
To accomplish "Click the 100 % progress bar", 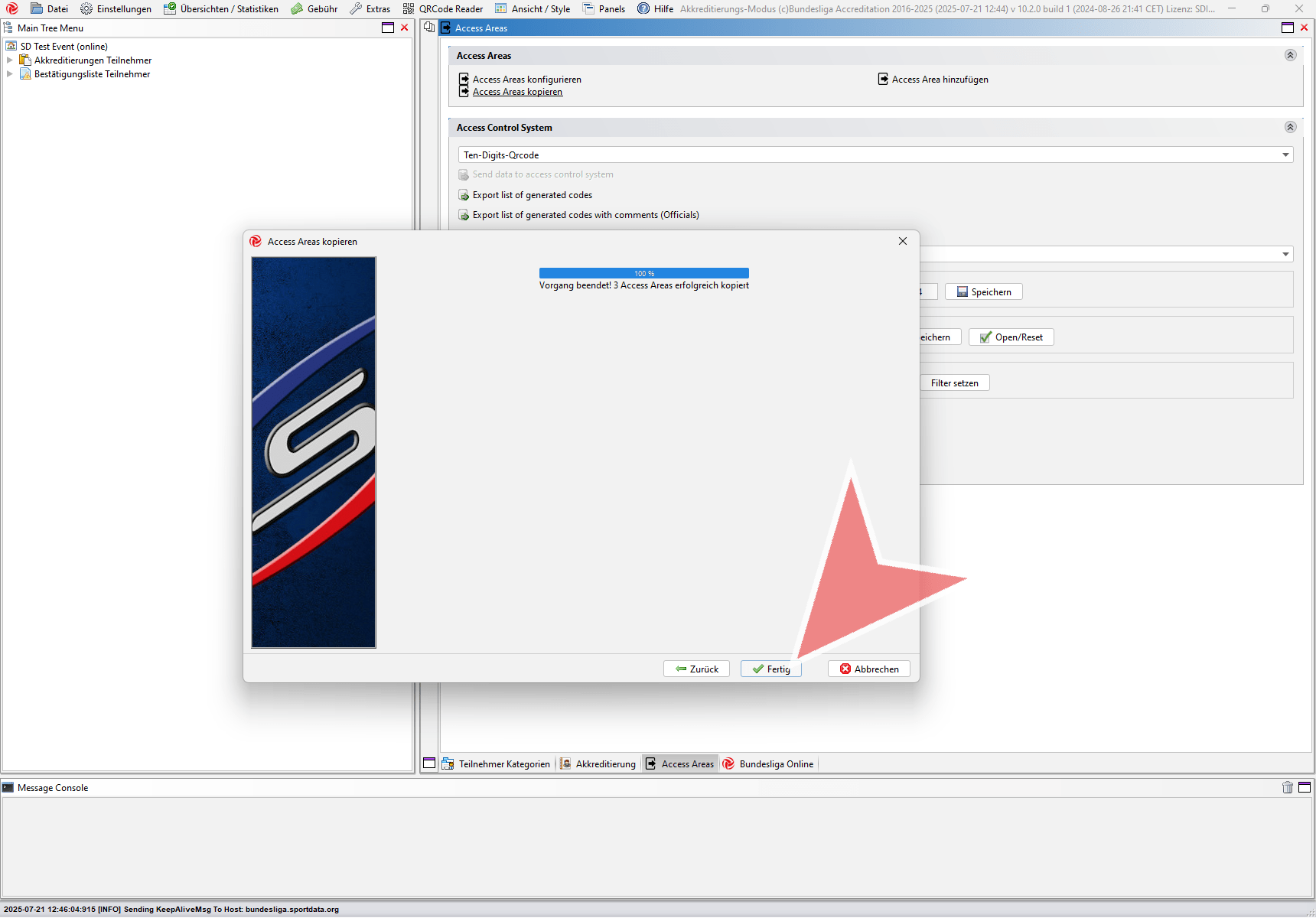I will pyautogui.click(x=643, y=273).
